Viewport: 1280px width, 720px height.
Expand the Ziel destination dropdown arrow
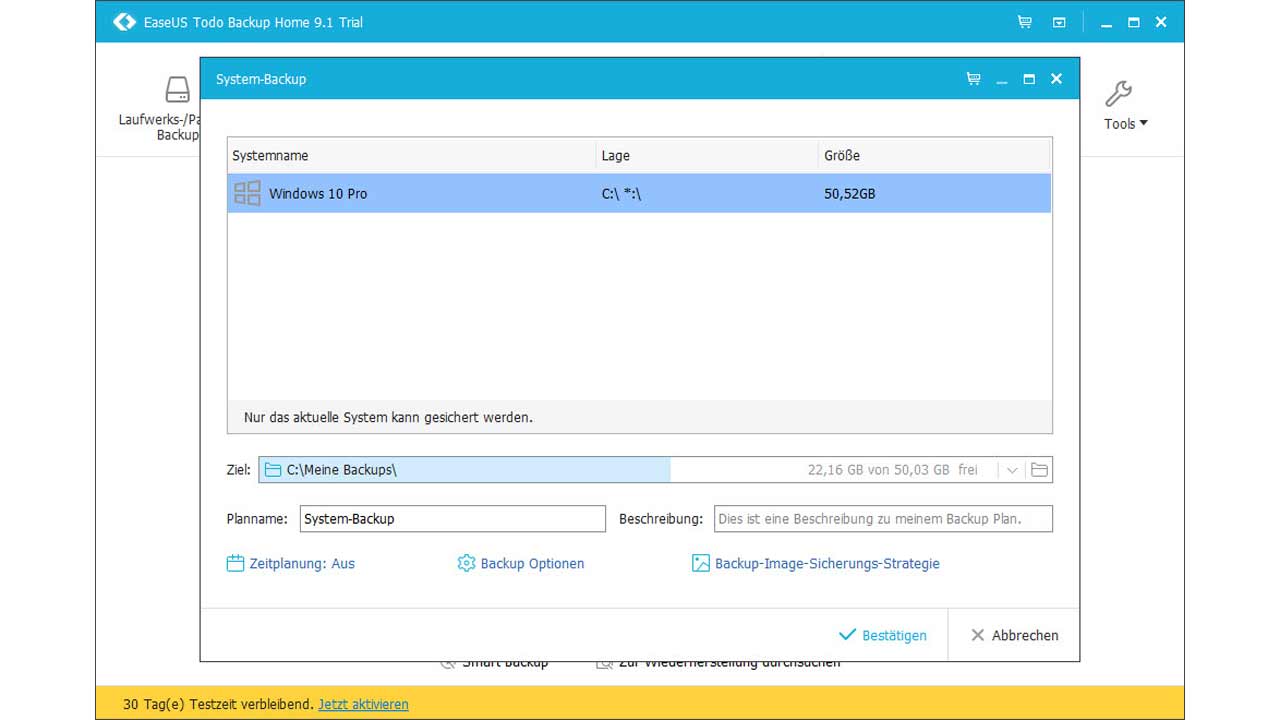[x=1012, y=470]
